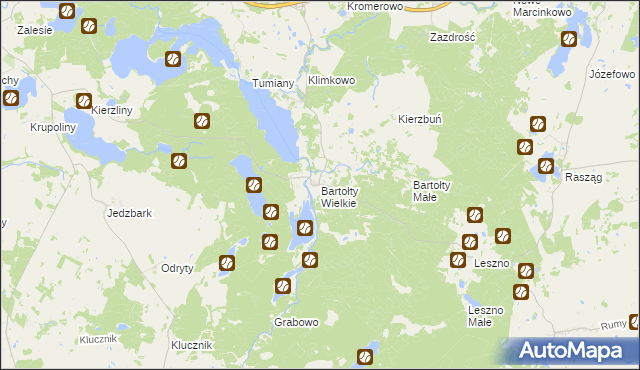The height and width of the screenshot is (370, 640).
Task: Click the Grabowo place label
Action: pos(296,322)
